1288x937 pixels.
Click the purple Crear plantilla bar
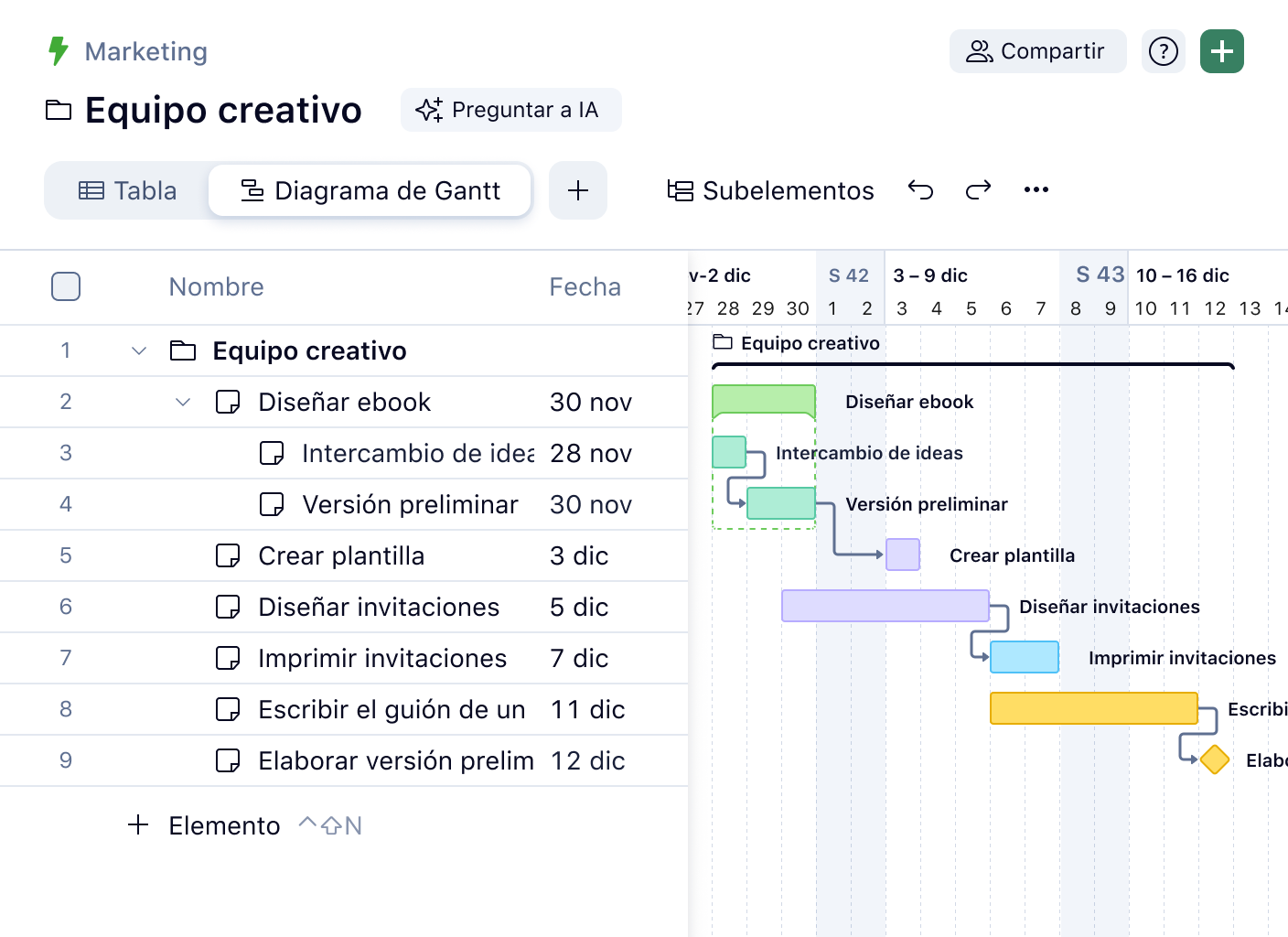coord(903,555)
